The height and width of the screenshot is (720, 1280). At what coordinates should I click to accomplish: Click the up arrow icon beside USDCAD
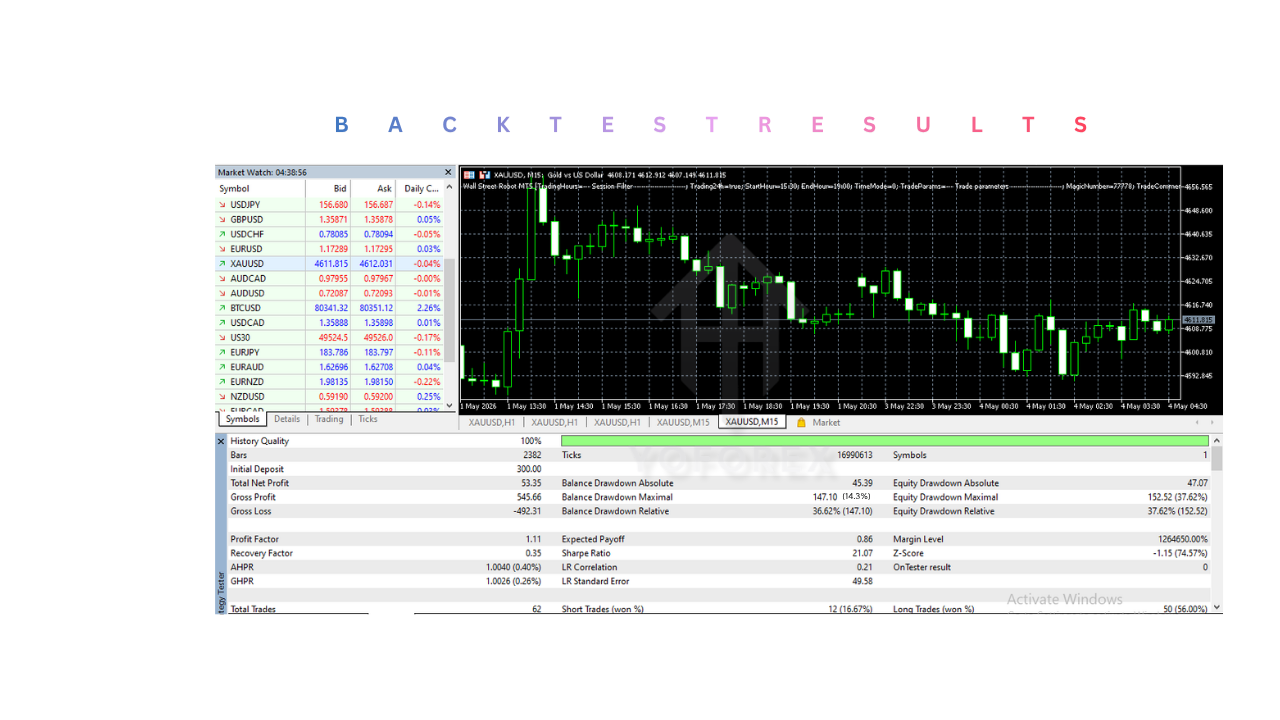click(x=223, y=323)
